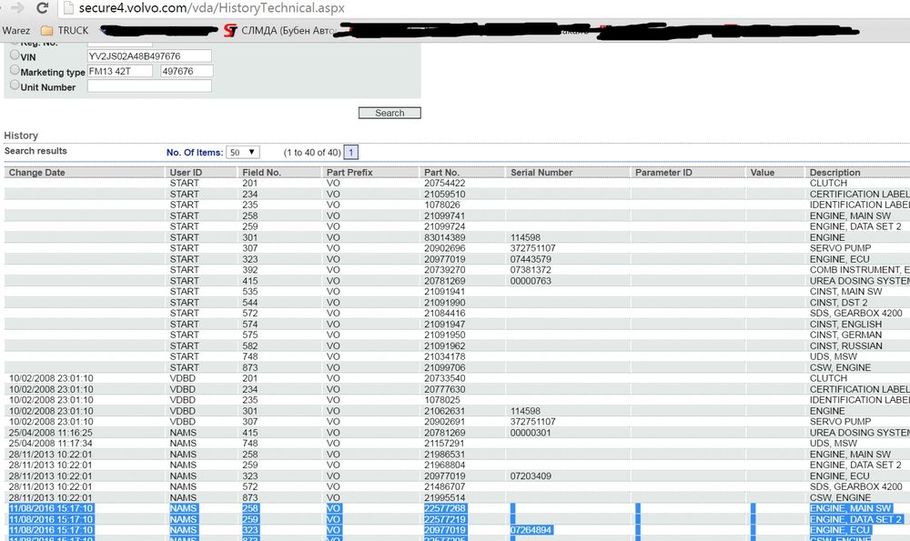Viewport: 910px width, 541px height.
Task: Click serial number 00000763
Action: [530, 281]
